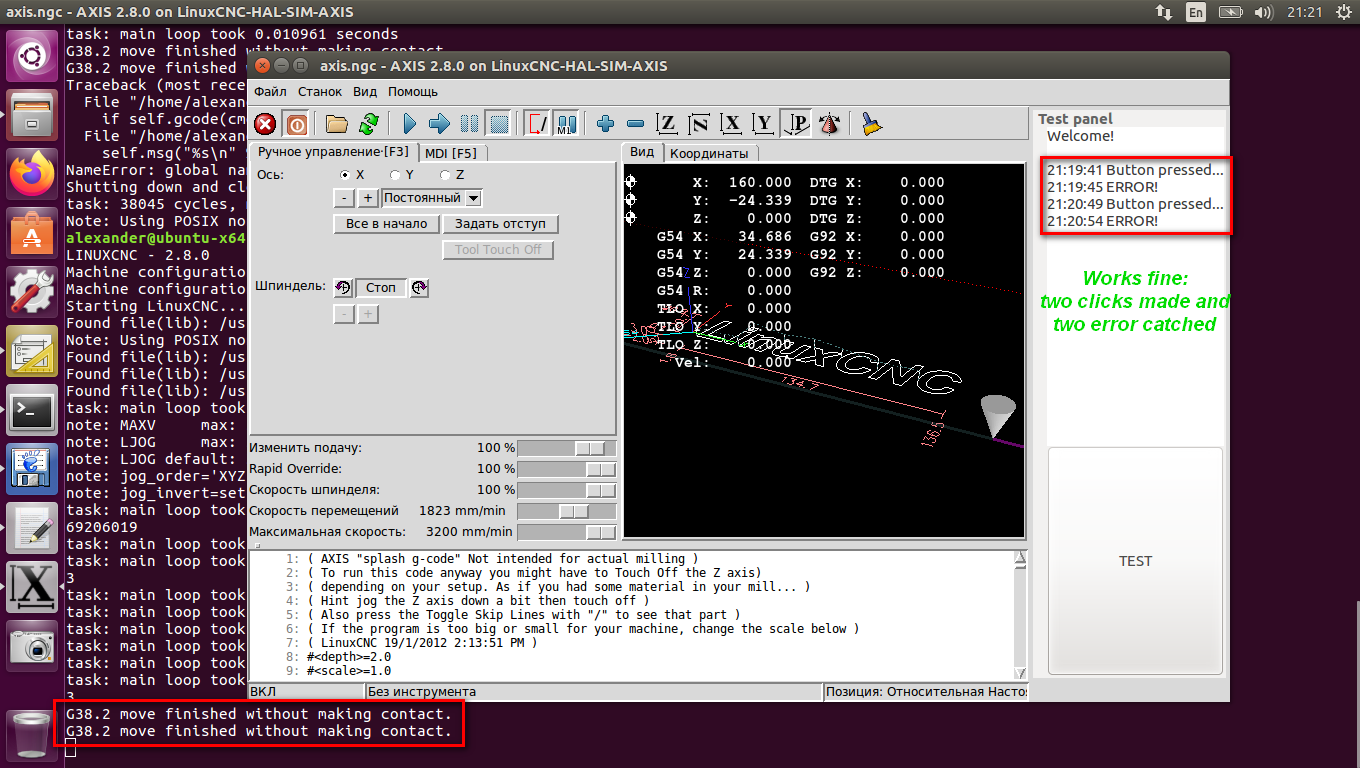Switch to the Координаты tab

coord(709,154)
